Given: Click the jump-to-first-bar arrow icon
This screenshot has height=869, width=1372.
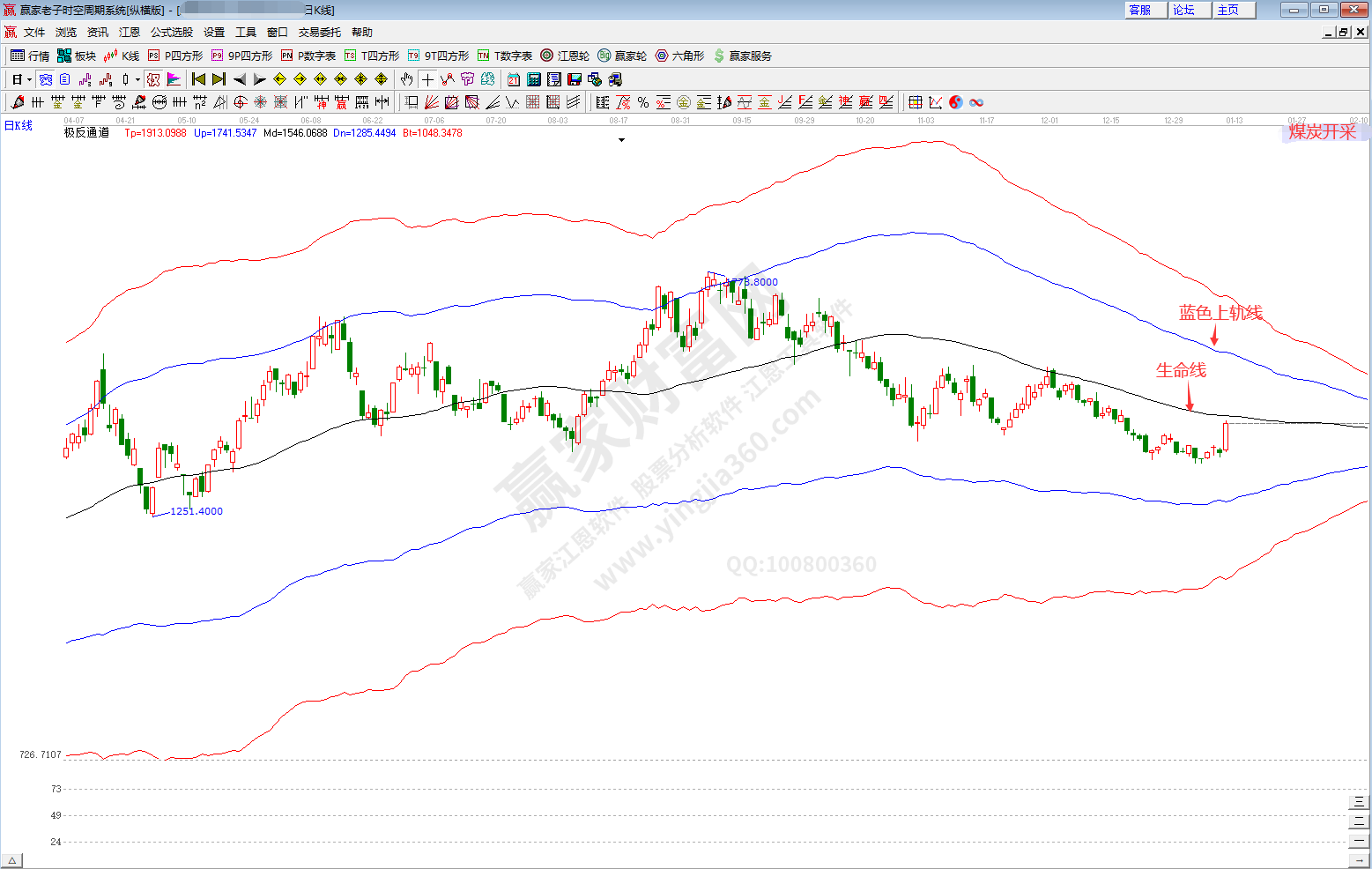Looking at the screenshot, I should [198, 79].
